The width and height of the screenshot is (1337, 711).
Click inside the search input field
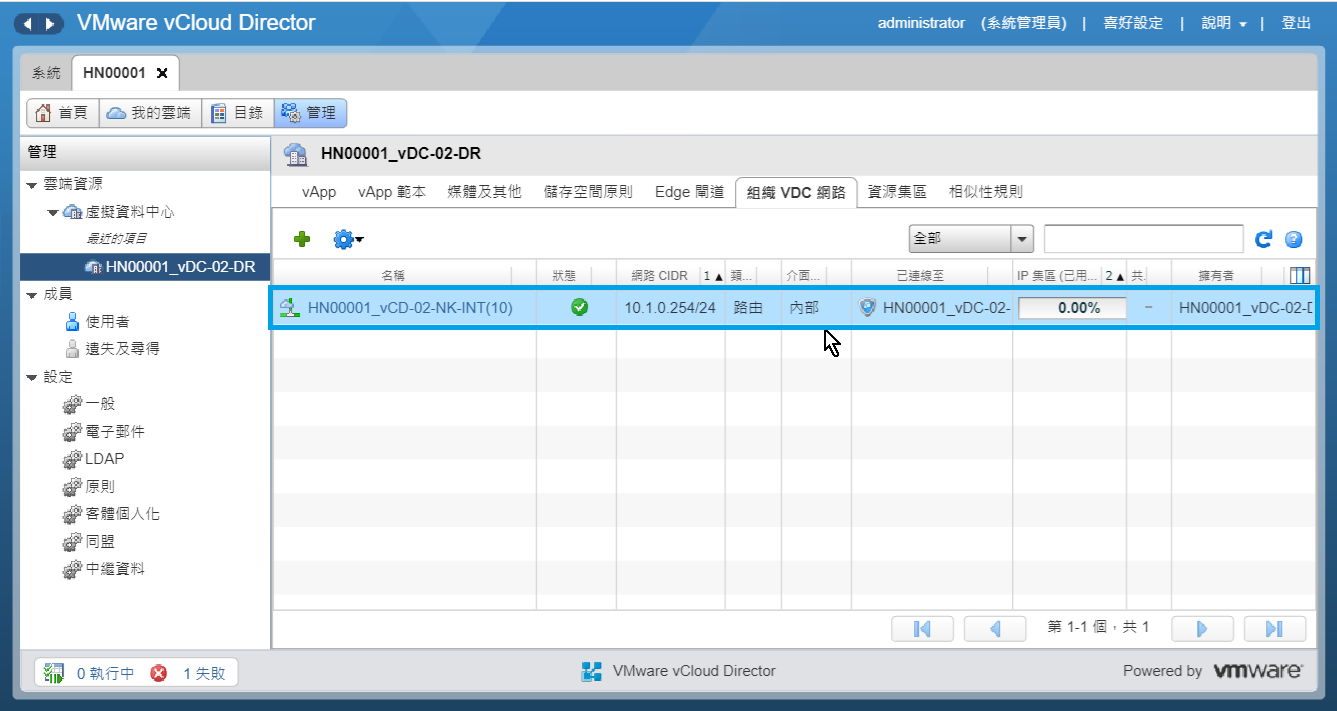point(1143,238)
